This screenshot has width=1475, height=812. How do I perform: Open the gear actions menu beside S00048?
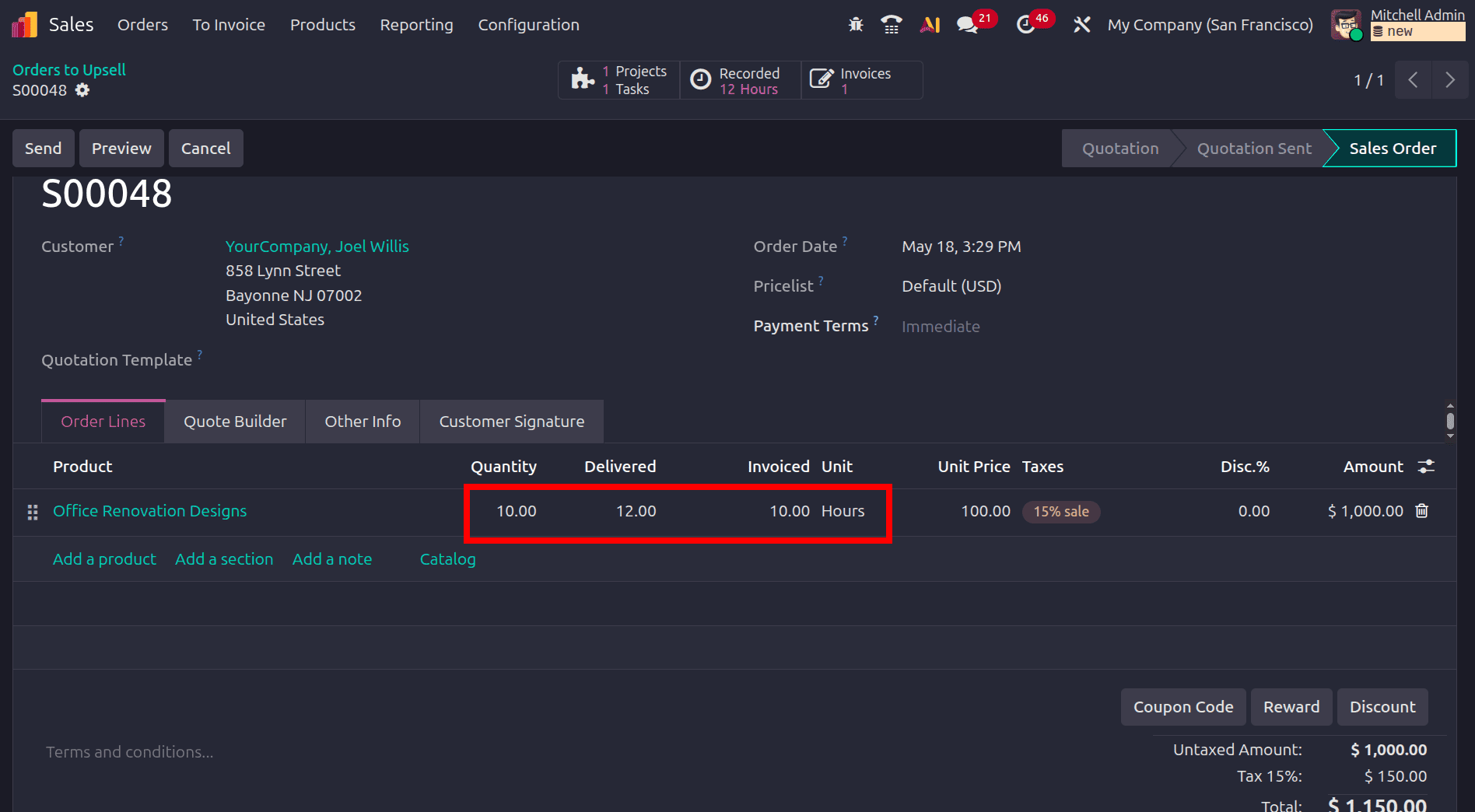[82, 90]
